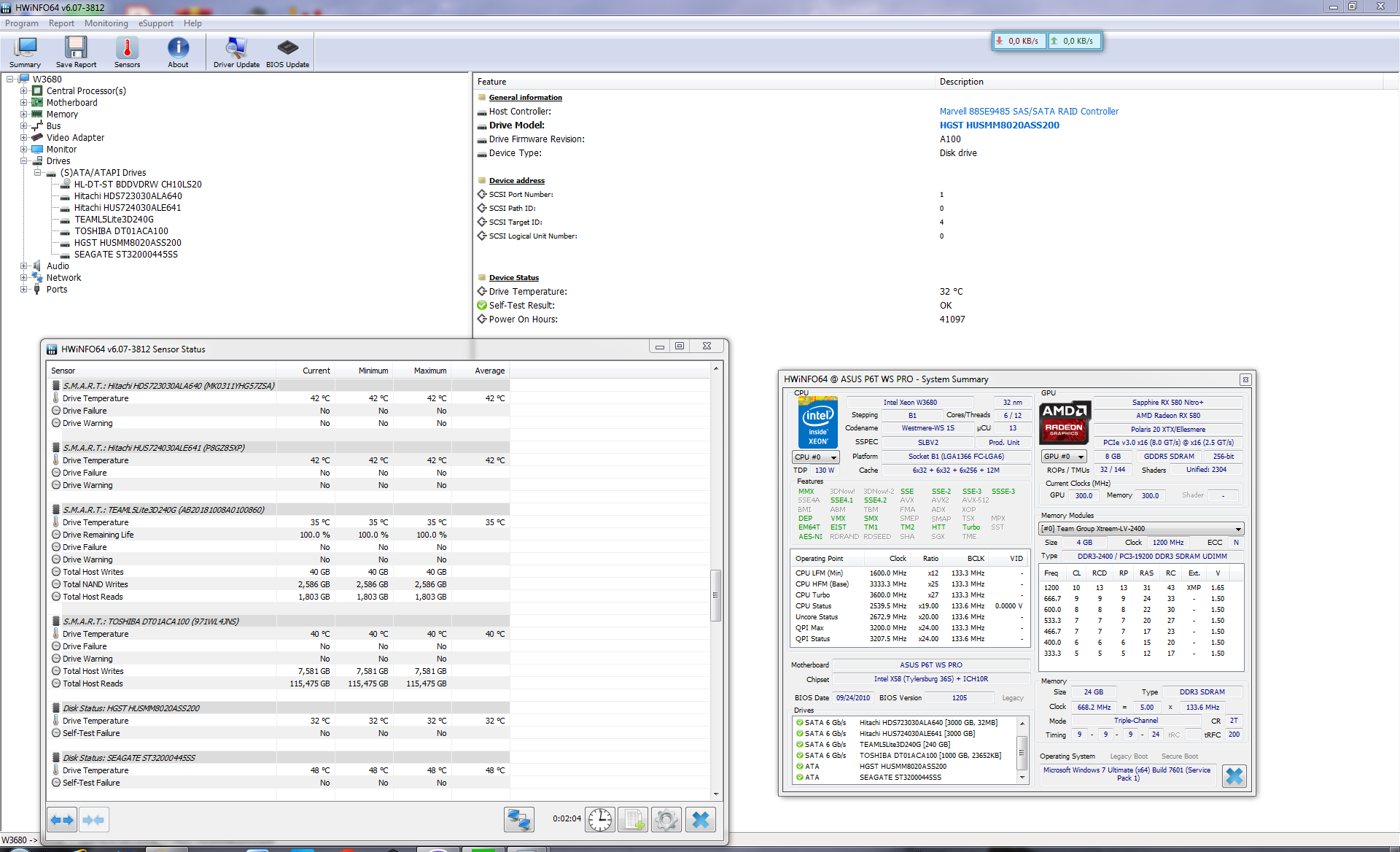
Task: Select the Bus tree item
Action: pos(53,126)
